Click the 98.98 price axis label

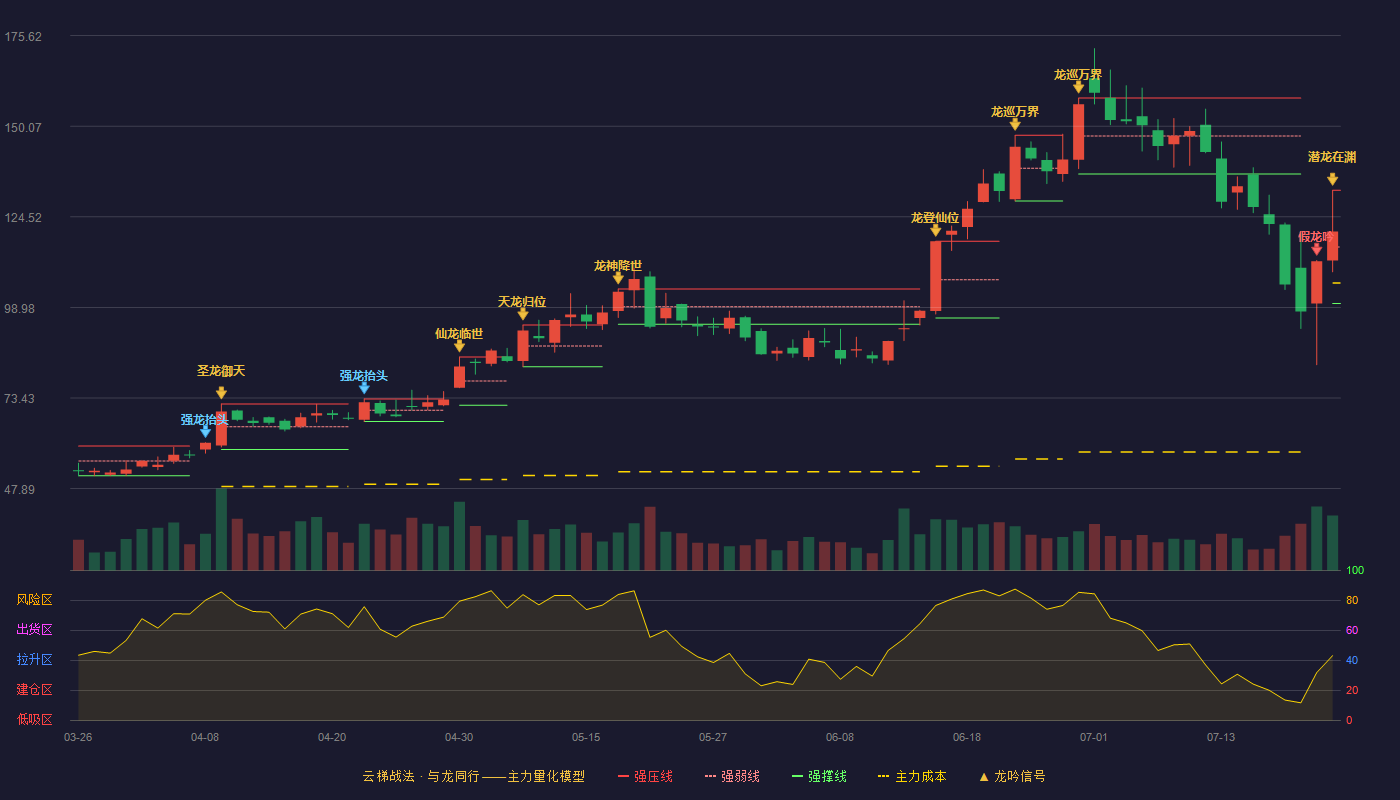point(20,309)
